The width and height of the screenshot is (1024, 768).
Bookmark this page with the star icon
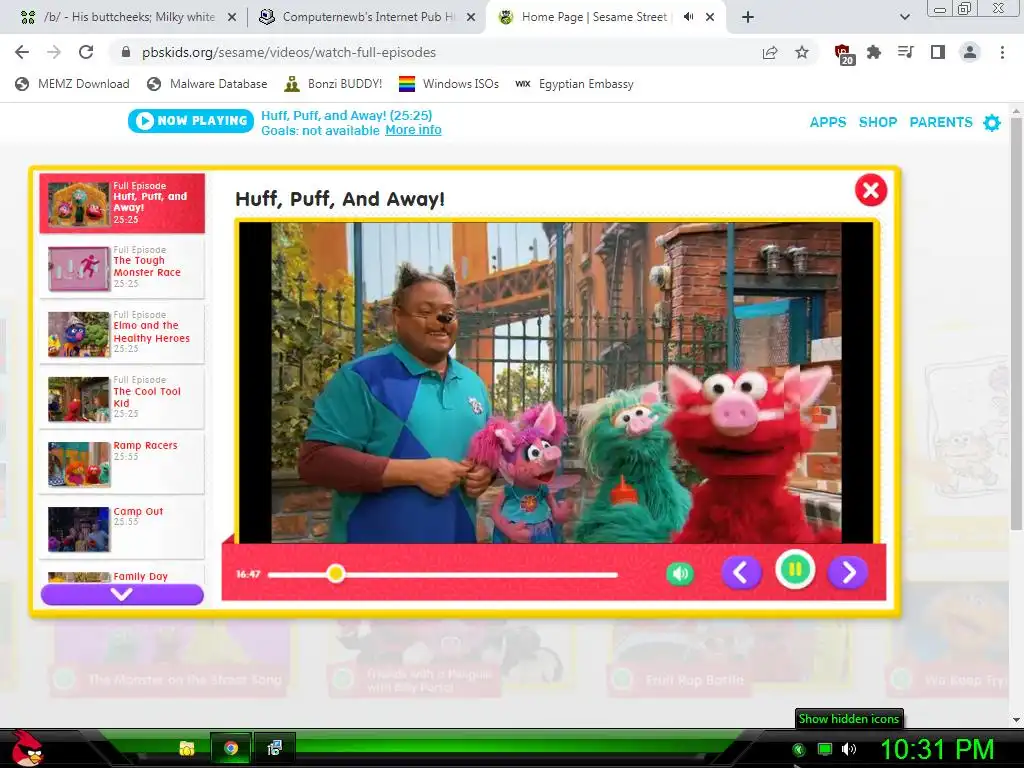802,52
